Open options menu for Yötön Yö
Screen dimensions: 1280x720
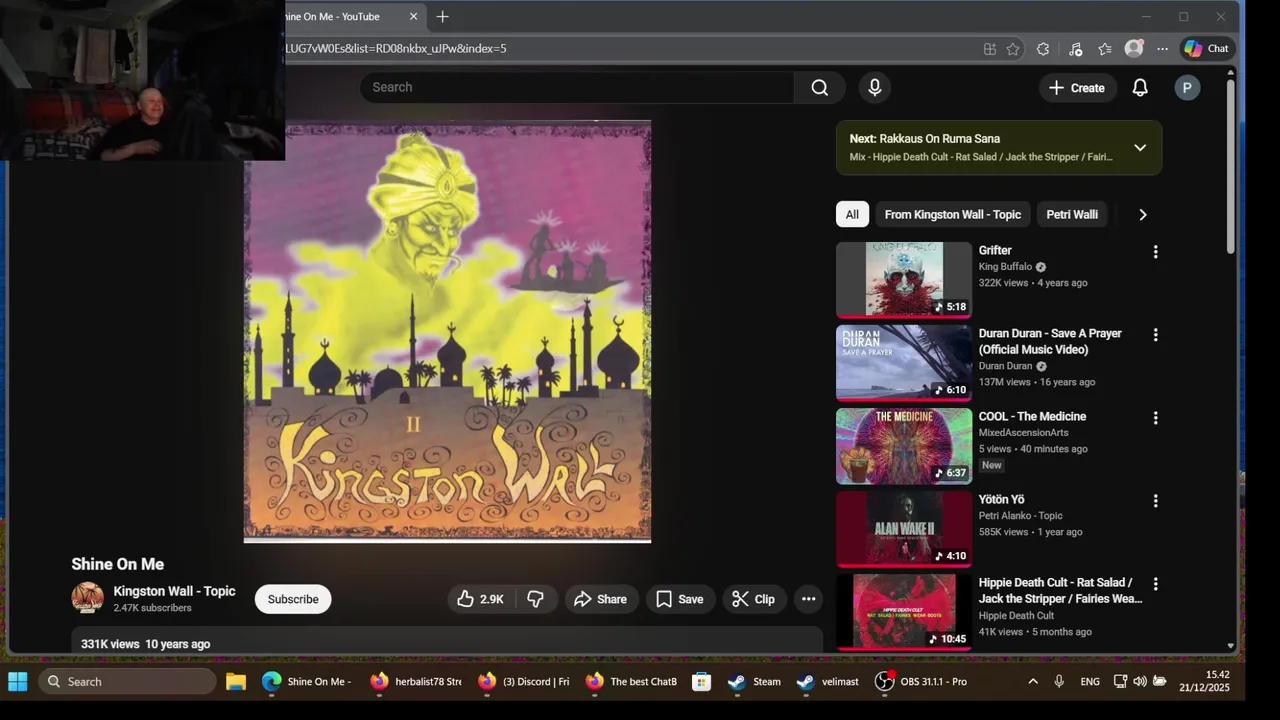click(1155, 501)
